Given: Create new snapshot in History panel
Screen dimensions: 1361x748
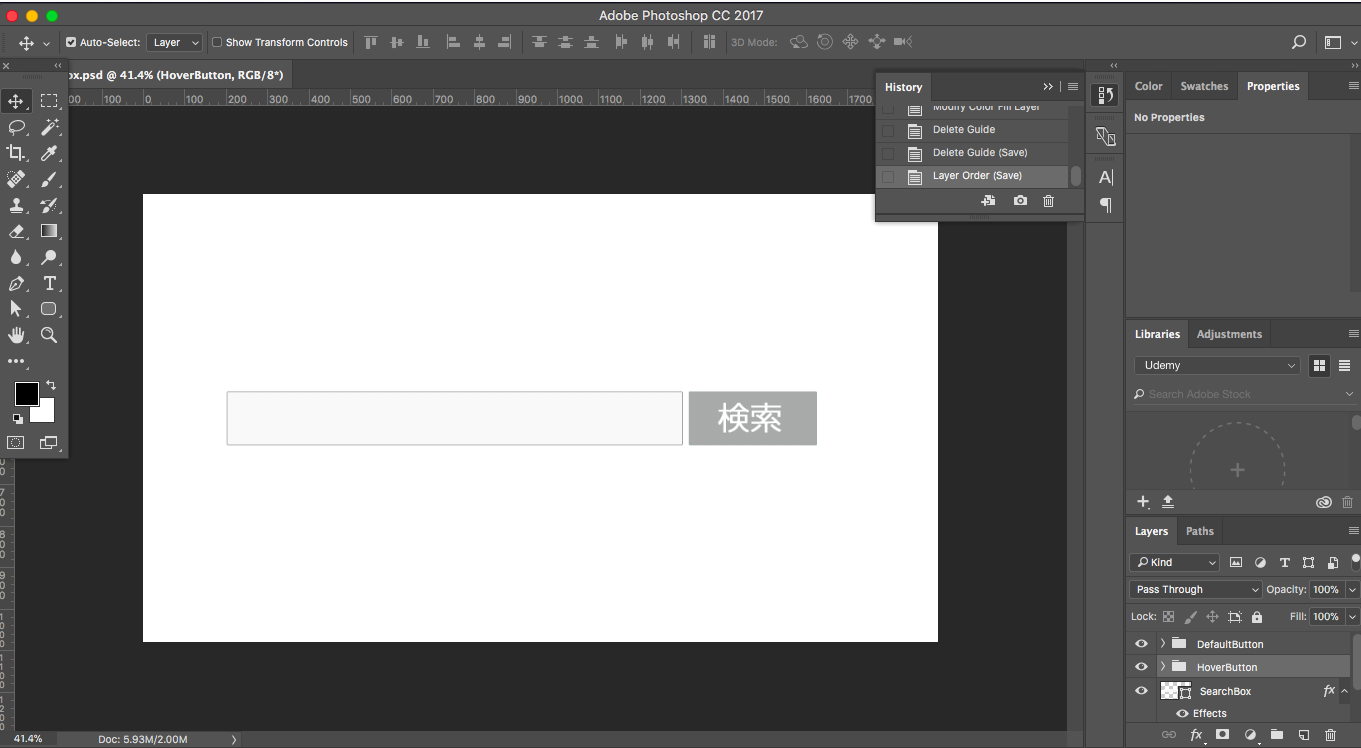Looking at the screenshot, I should tap(1019, 201).
